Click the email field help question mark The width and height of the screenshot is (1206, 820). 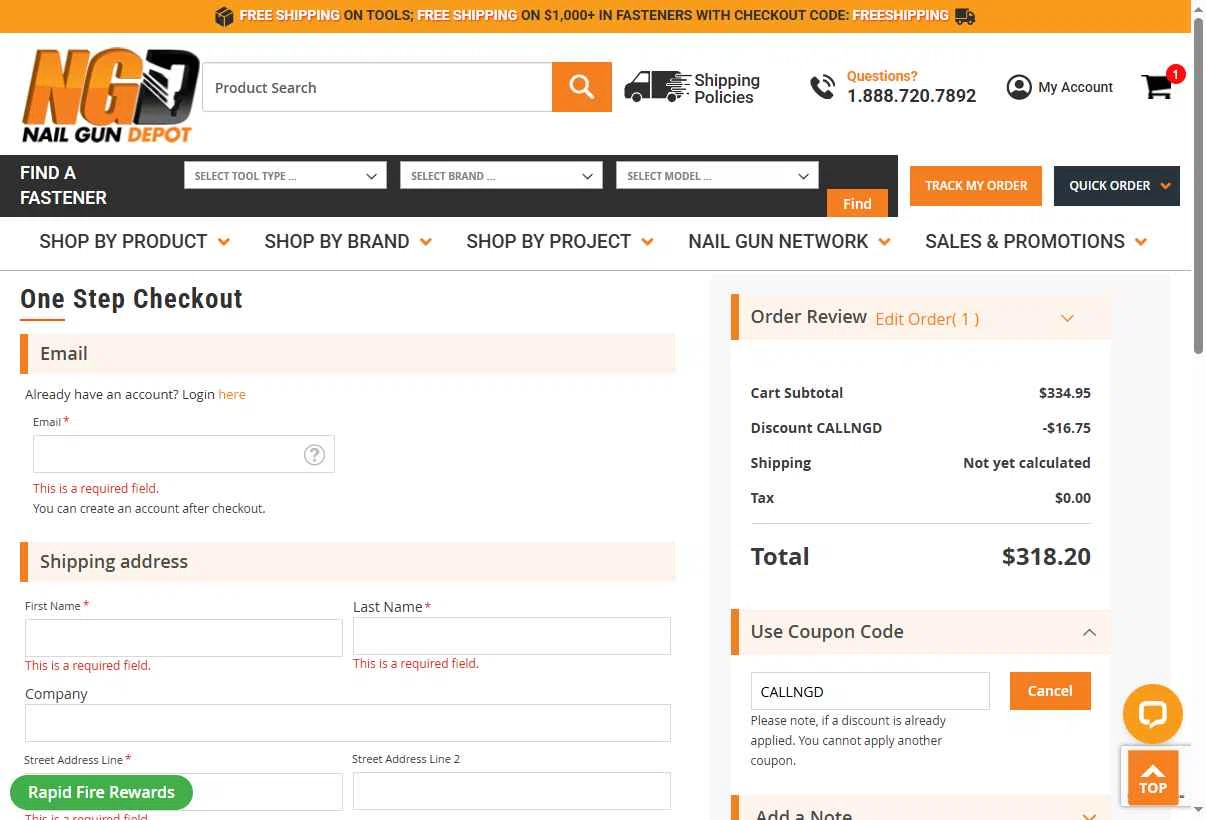(x=314, y=455)
